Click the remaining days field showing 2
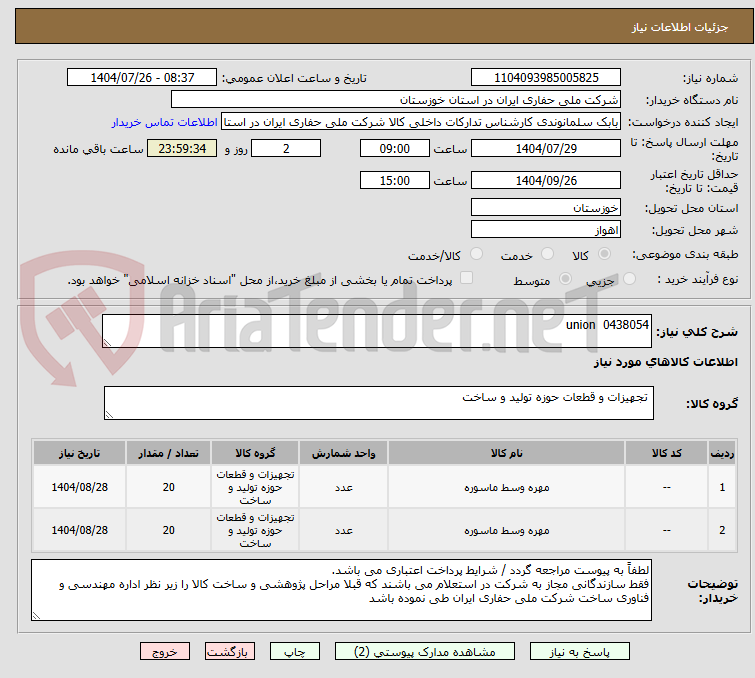The image size is (755, 678). coord(286,148)
